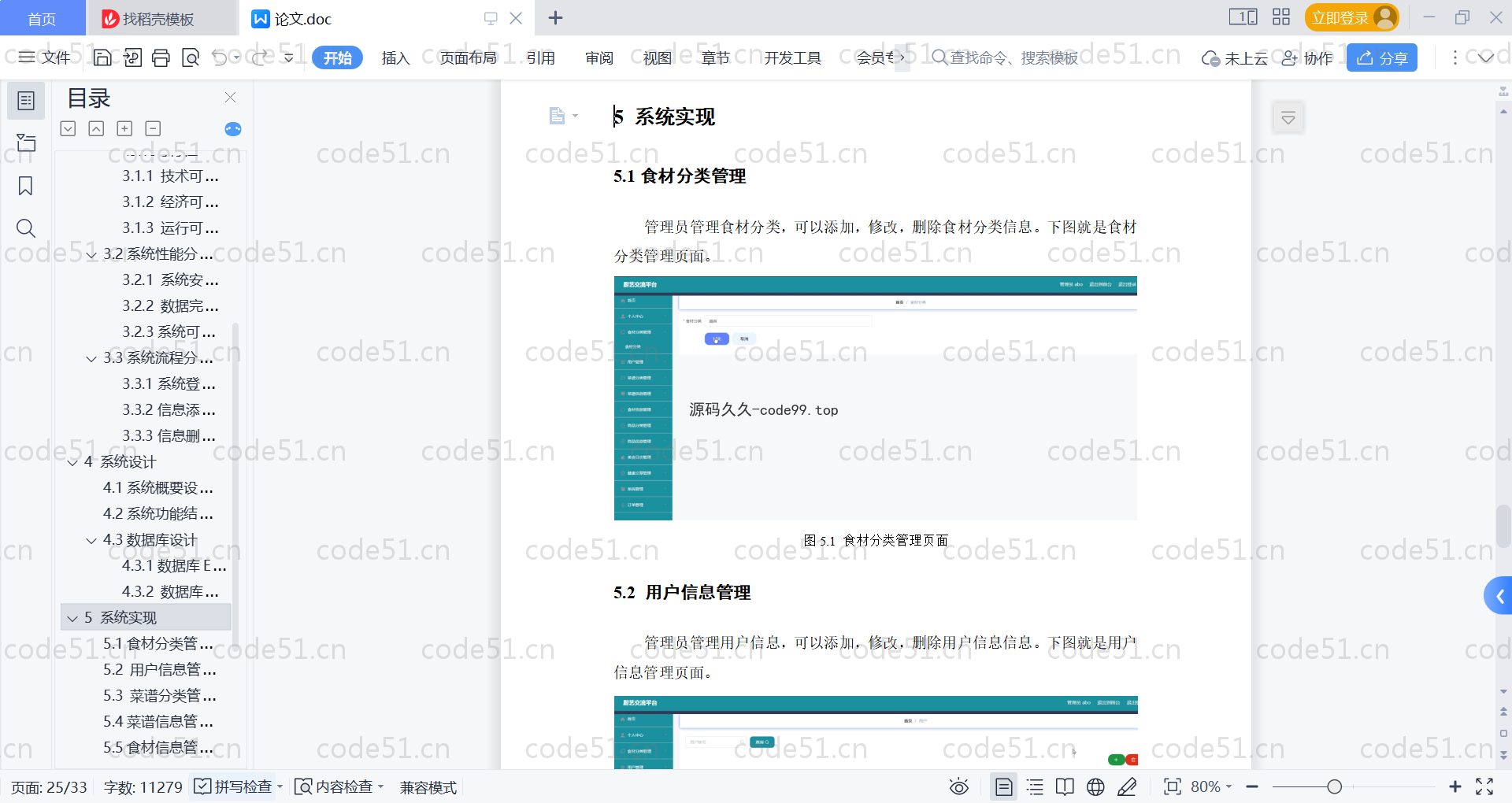Image resolution: width=1512 pixels, height=803 pixels.
Task: Open Print Preview icon
Action: click(x=191, y=57)
